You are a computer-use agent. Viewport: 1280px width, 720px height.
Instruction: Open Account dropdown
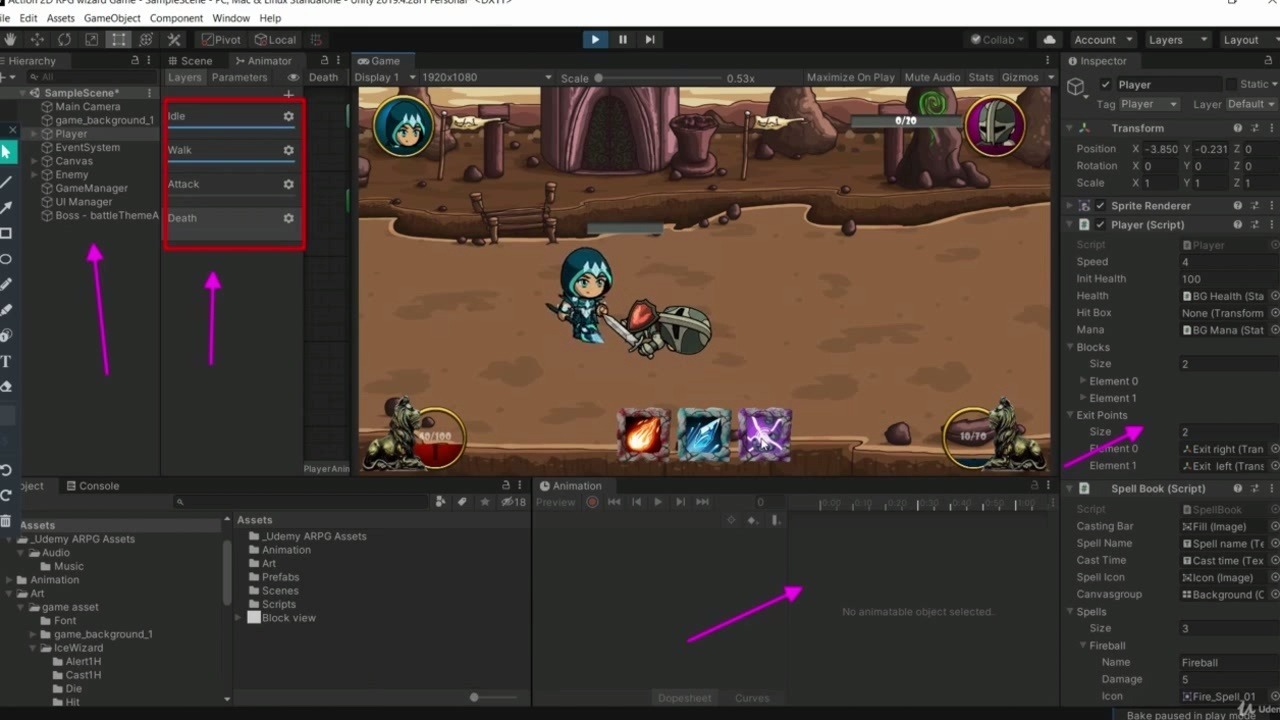pos(1102,39)
